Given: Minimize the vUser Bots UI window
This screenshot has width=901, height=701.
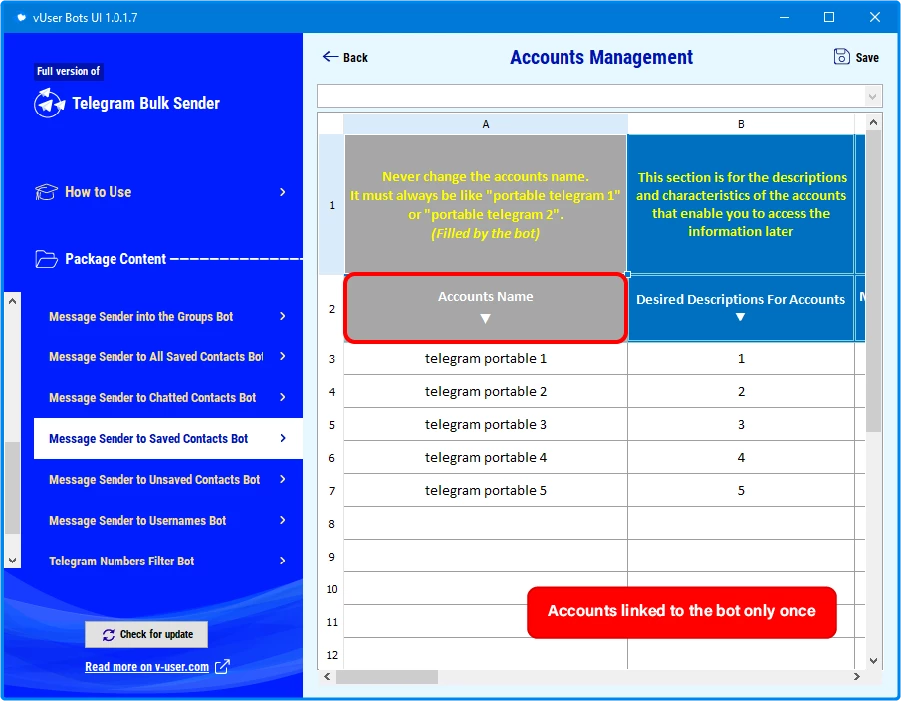Looking at the screenshot, I should [x=784, y=17].
